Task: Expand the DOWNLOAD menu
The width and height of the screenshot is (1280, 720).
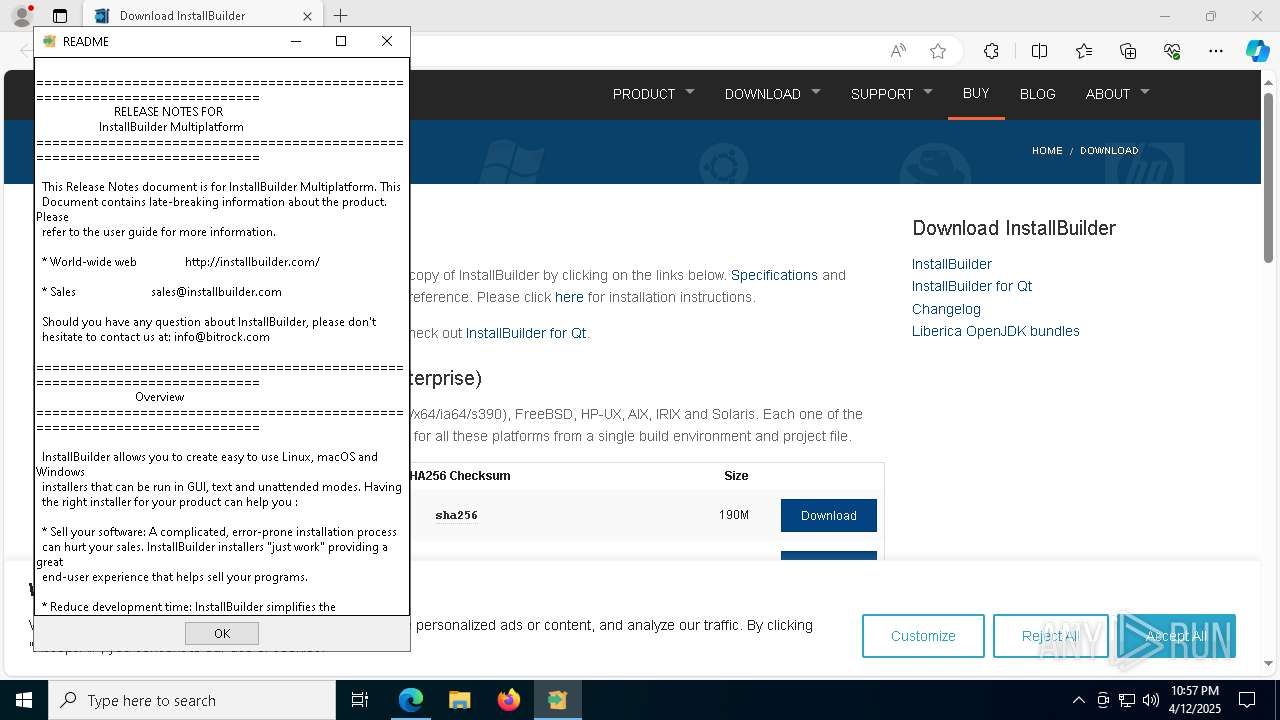Action: (772, 94)
